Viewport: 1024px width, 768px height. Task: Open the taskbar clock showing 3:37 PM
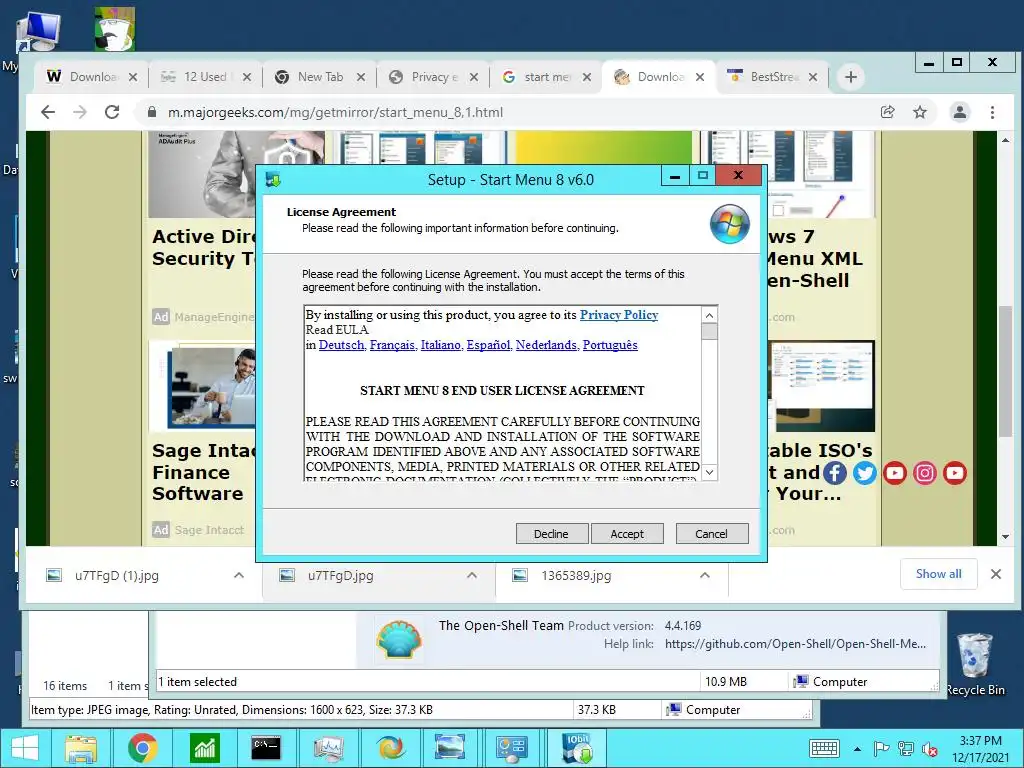click(980, 749)
